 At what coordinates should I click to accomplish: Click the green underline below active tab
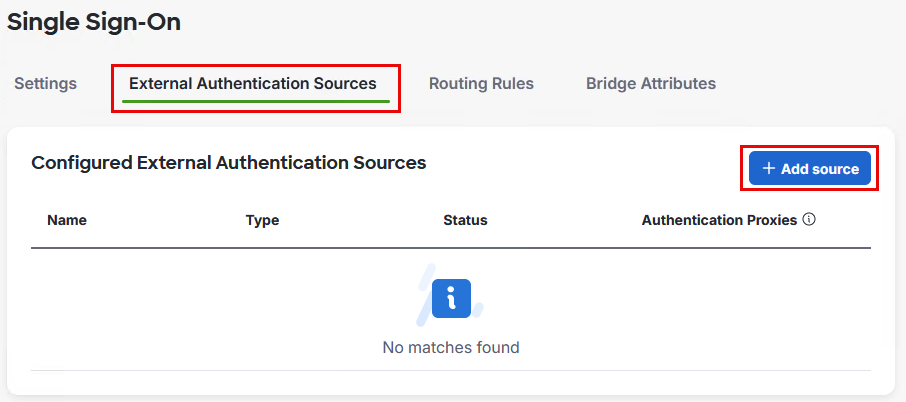pyautogui.click(x=253, y=101)
